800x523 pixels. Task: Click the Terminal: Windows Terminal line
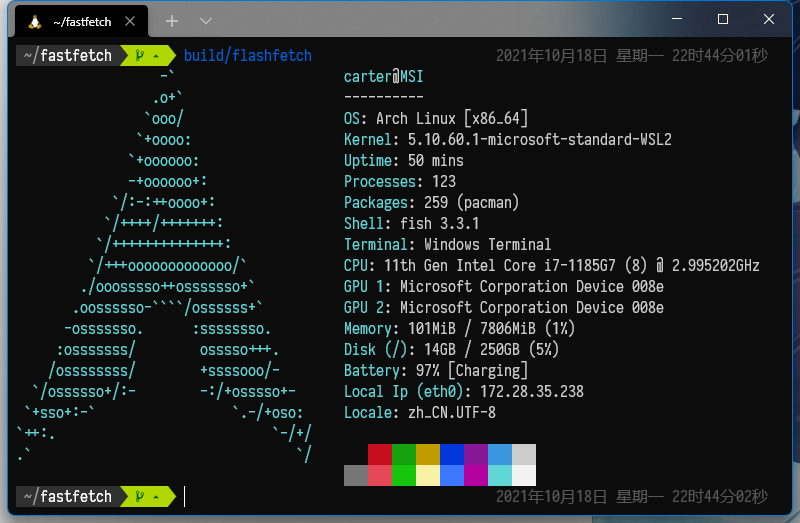pyautogui.click(x=447, y=244)
